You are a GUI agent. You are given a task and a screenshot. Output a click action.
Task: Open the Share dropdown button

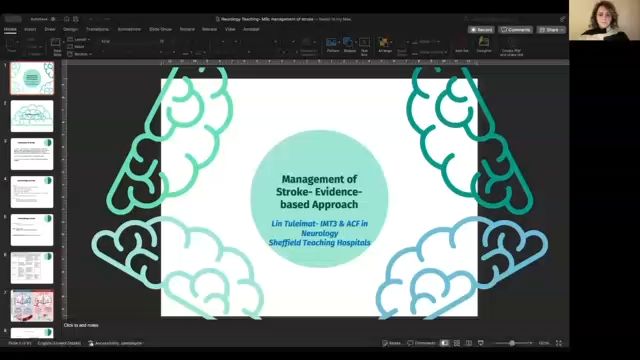[x=551, y=30]
